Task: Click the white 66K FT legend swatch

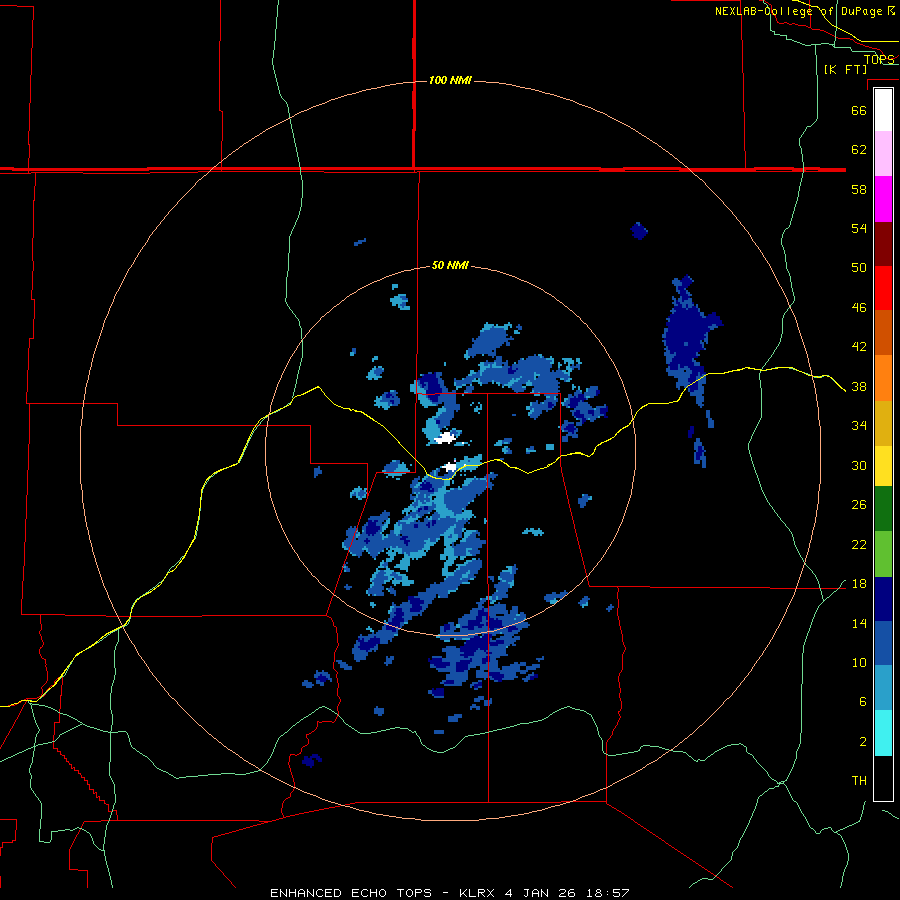Action: [x=883, y=110]
